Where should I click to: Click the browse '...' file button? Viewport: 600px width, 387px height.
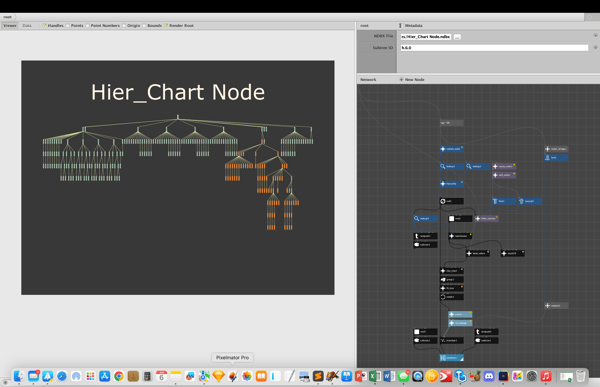pos(457,37)
